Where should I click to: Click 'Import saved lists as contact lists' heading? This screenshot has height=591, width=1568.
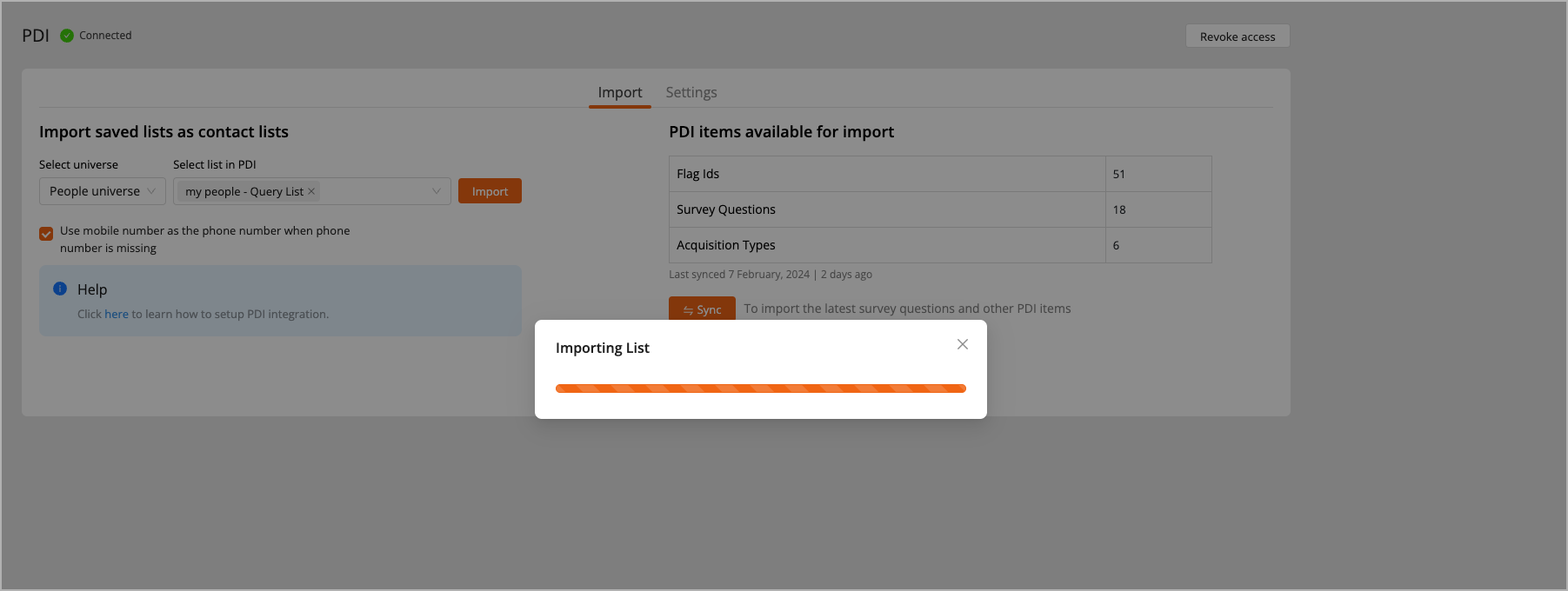(163, 132)
